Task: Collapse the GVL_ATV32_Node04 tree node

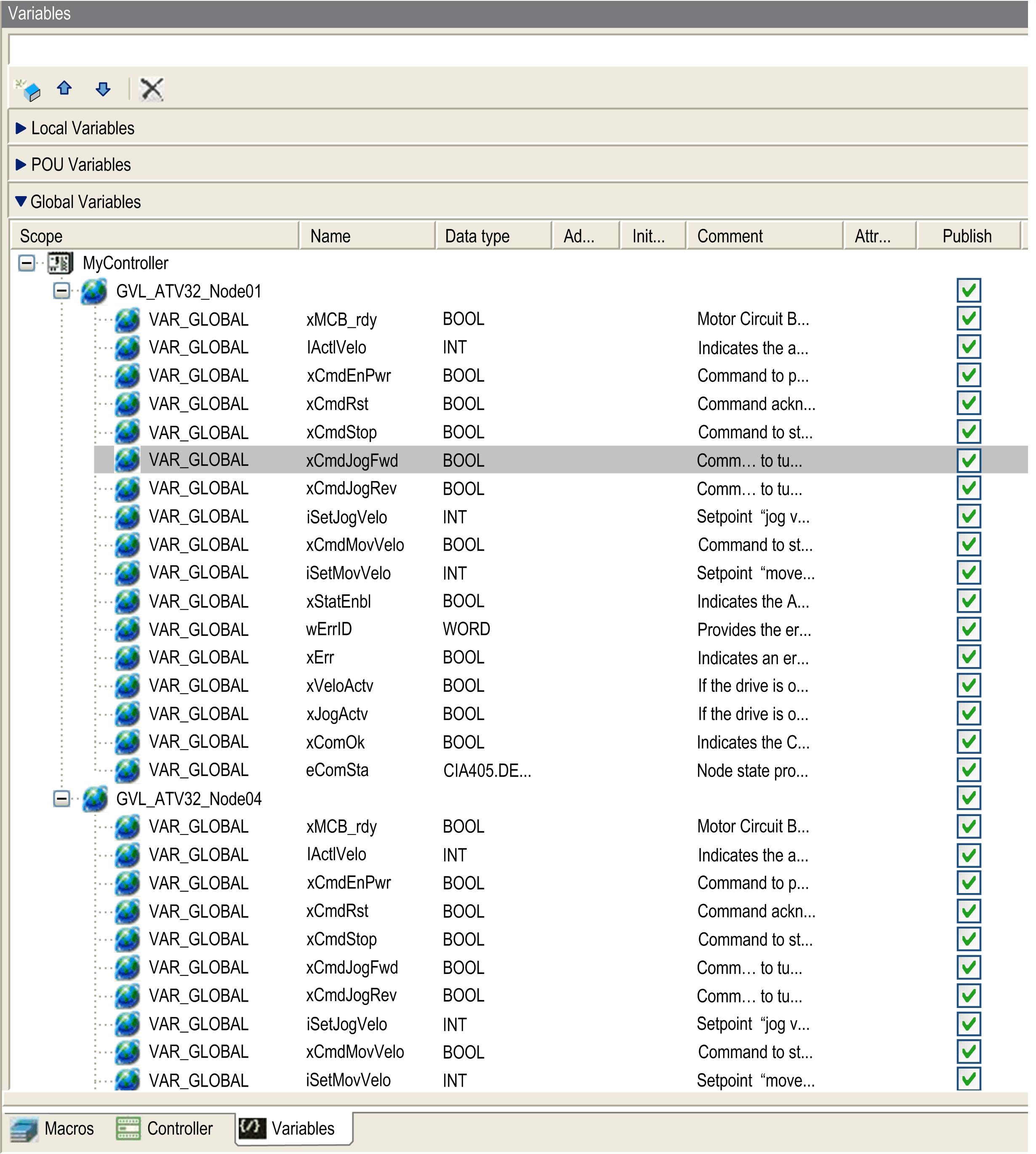Action: point(61,799)
